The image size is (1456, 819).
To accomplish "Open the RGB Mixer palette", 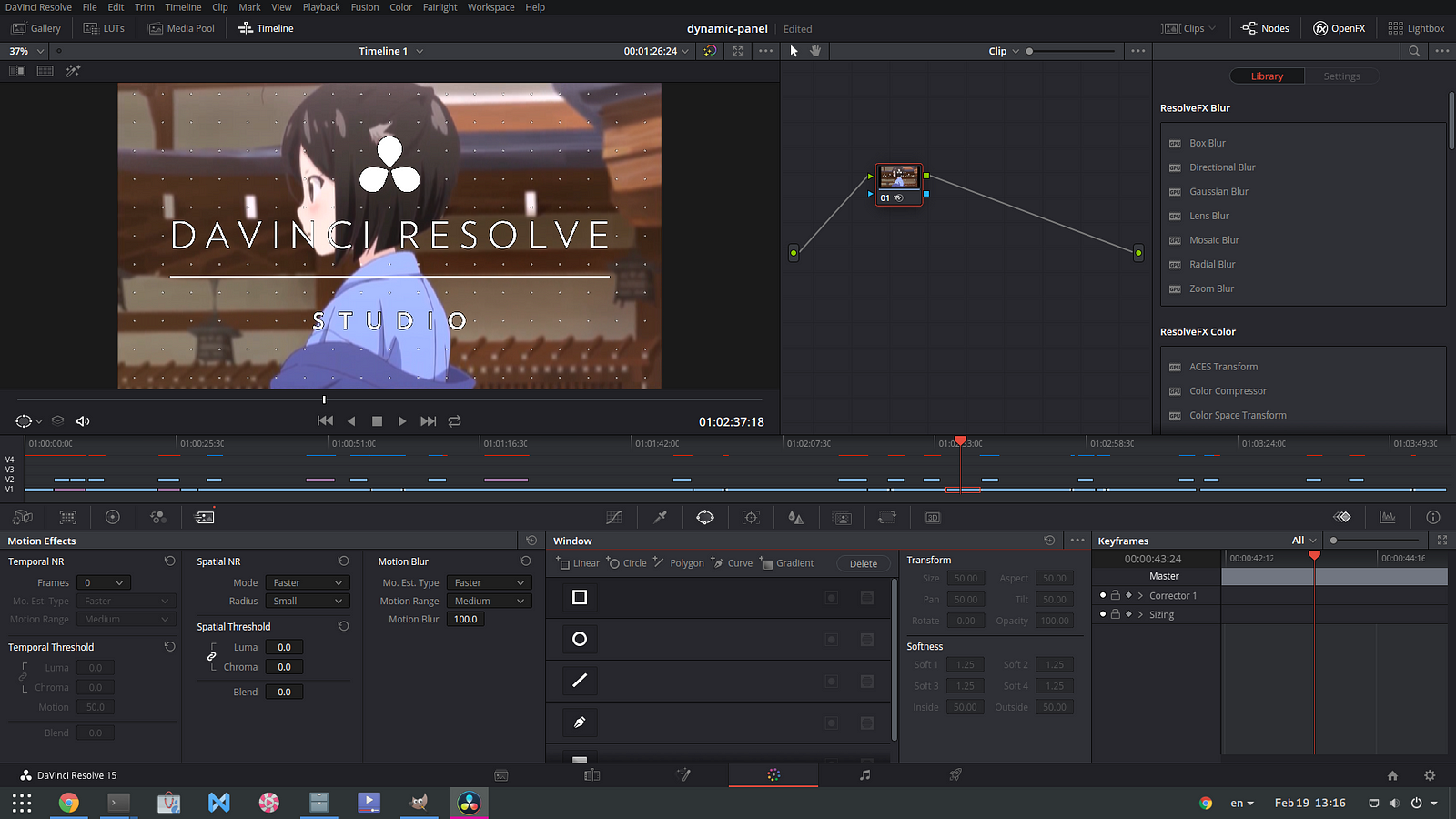I will pyautogui.click(x=158, y=517).
